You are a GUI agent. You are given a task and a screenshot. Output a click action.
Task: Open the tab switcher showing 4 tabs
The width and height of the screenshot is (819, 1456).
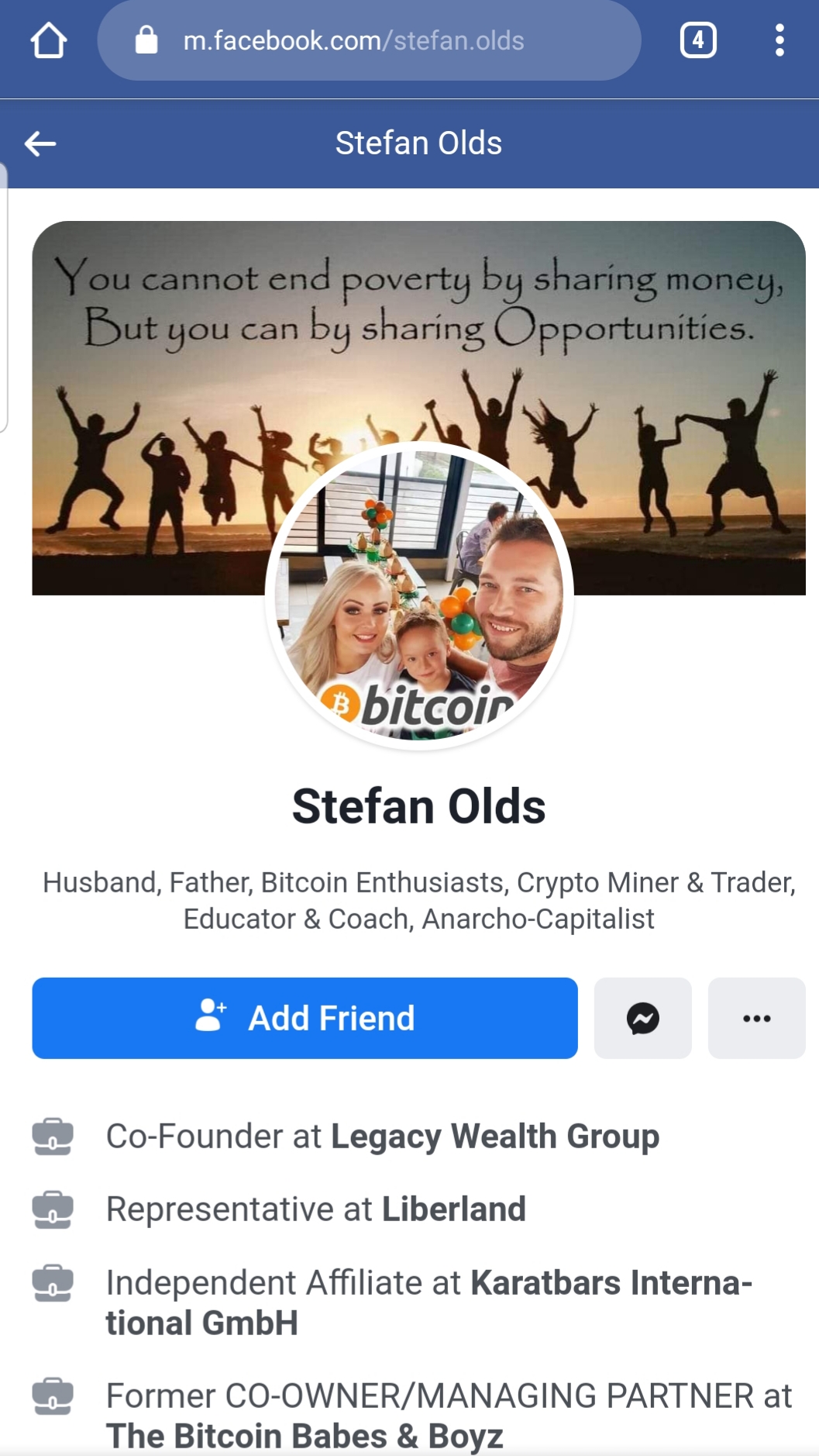click(x=698, y=40)
